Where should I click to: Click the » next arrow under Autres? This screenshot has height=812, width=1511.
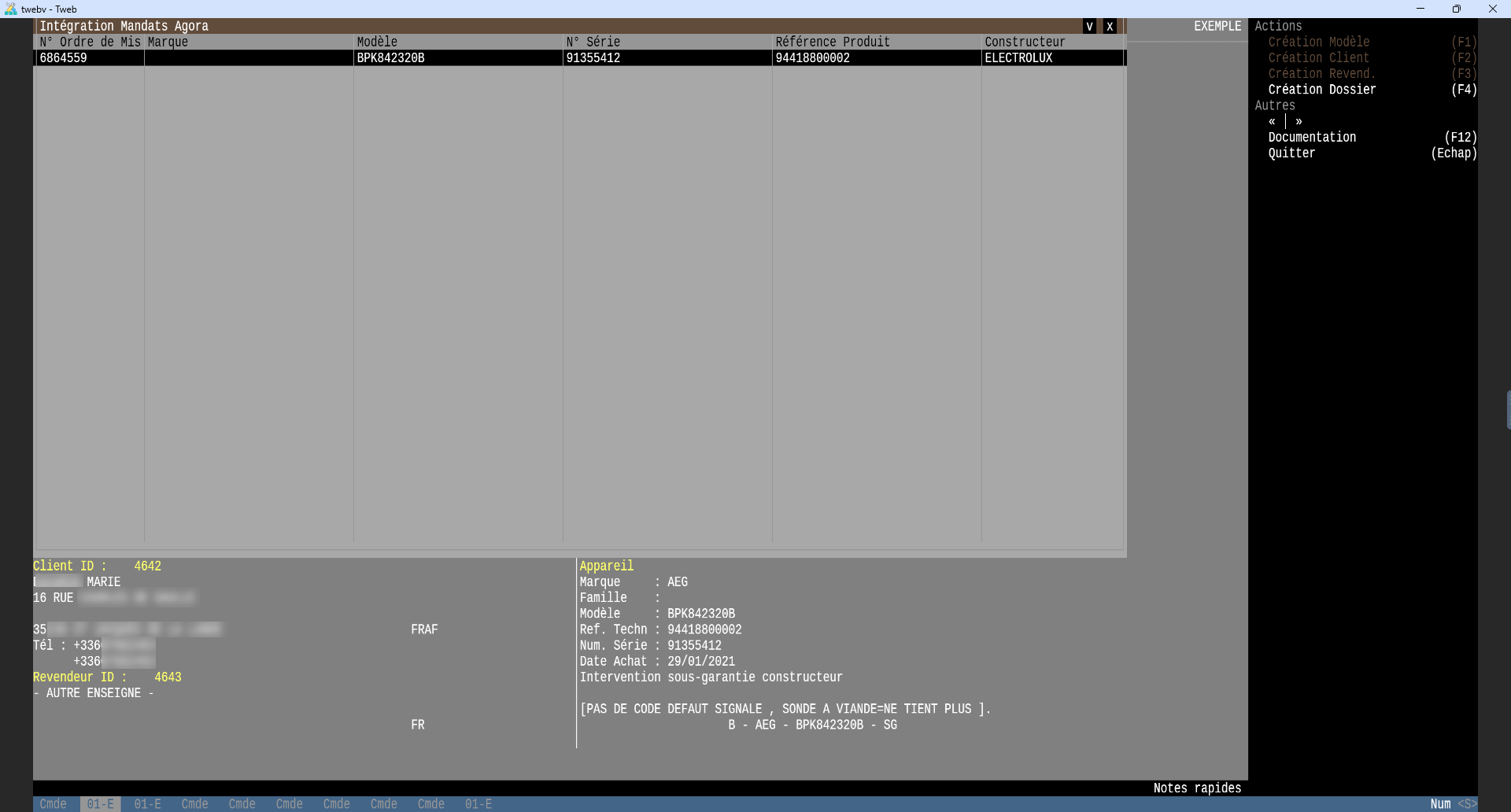coord(1299,121)
